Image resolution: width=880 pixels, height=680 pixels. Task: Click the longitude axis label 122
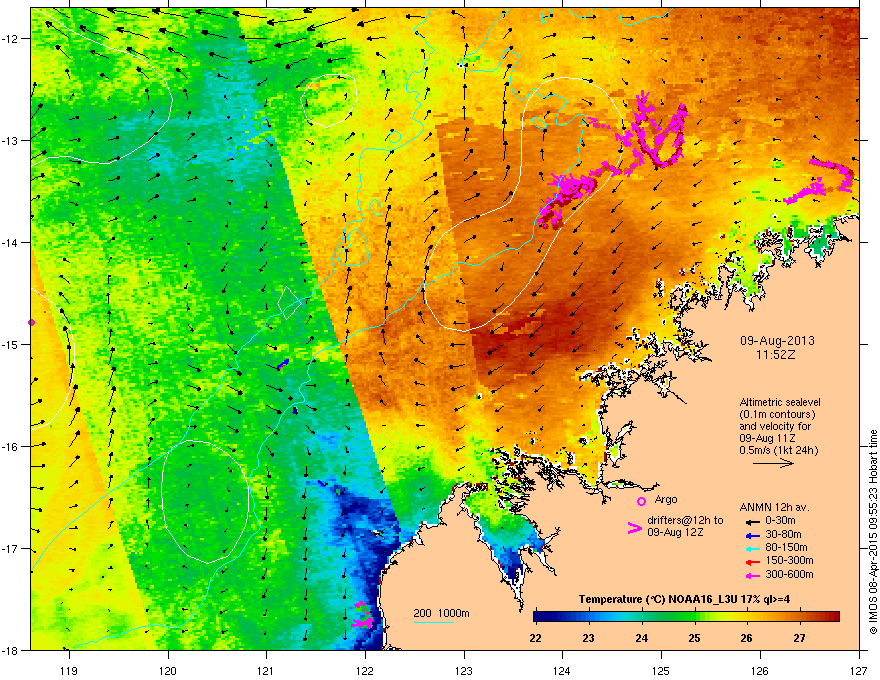click(x=365, y=670)
